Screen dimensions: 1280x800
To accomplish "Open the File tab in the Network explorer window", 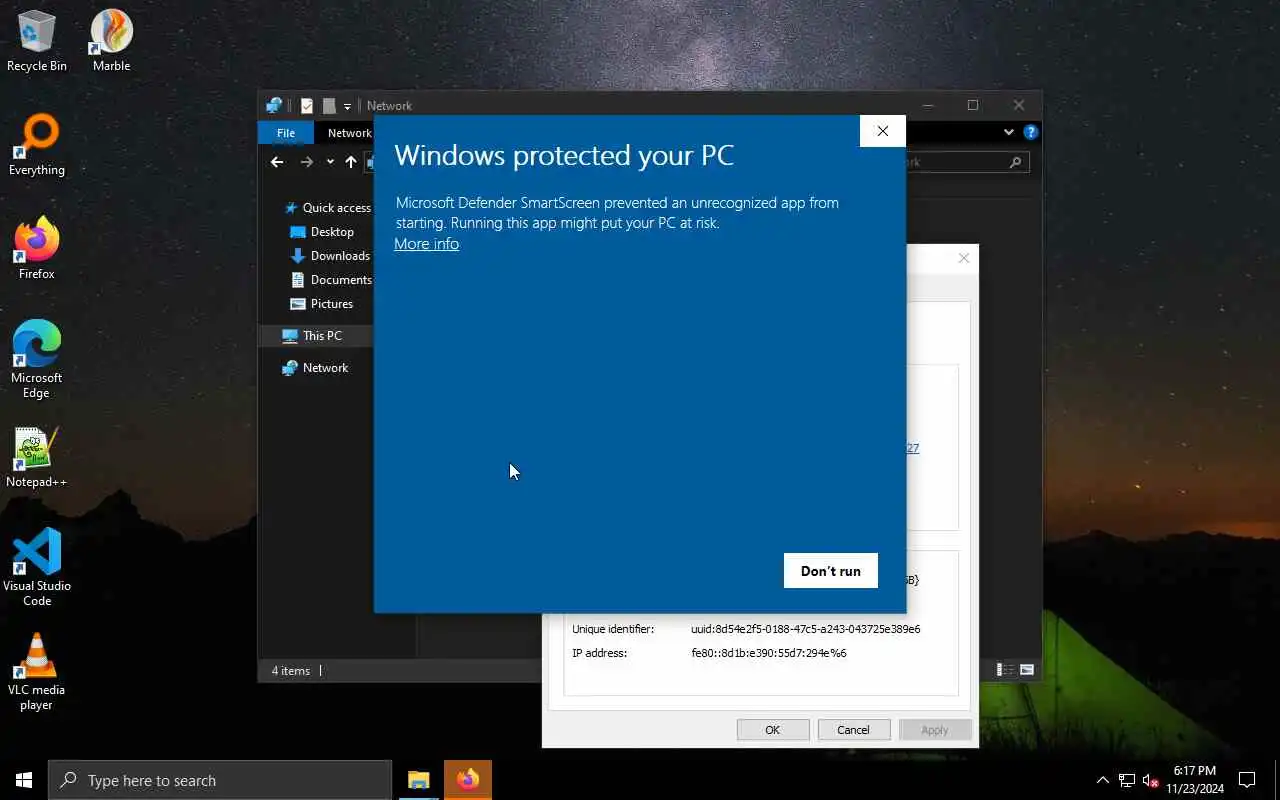I will point(286,133).
